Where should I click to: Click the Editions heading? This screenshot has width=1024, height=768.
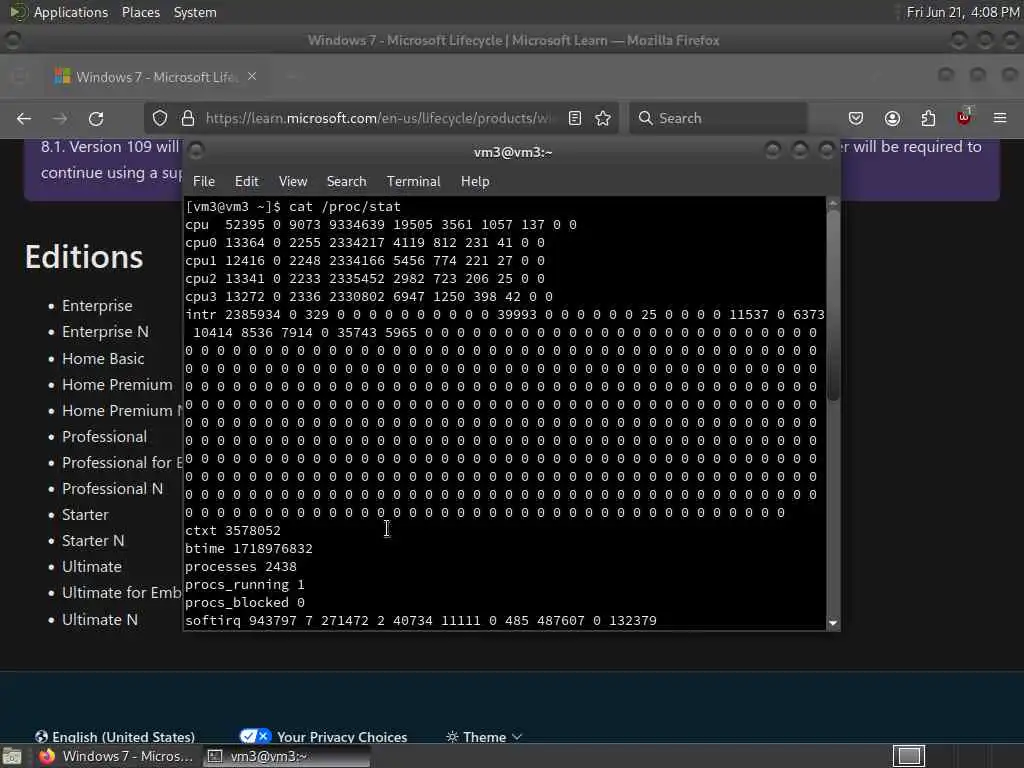tap(84, 257)
